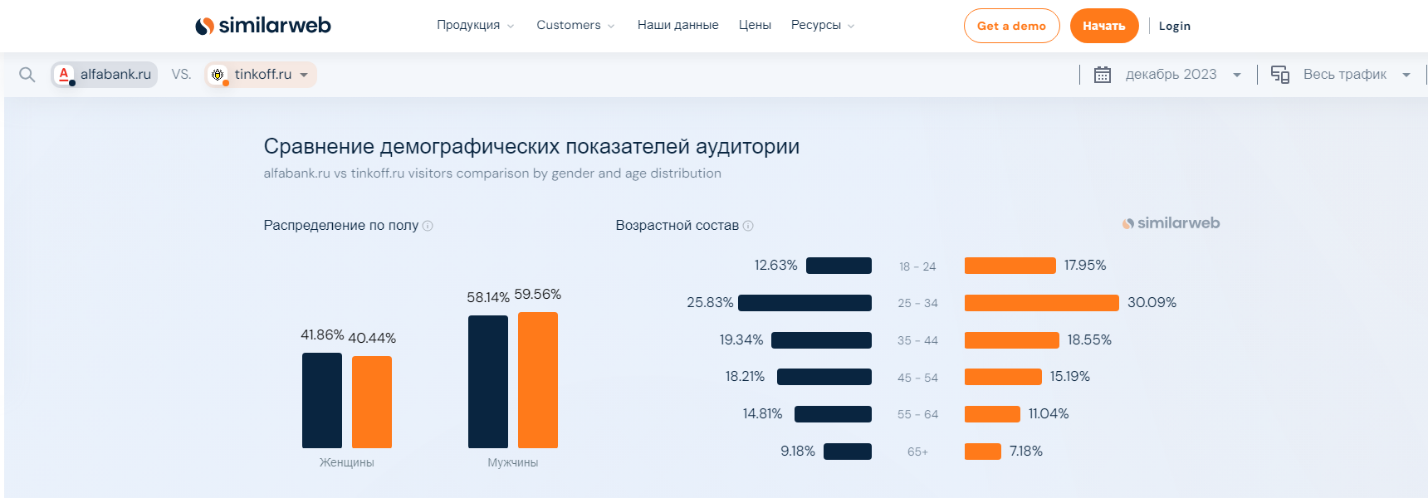Screen dimensions: 1428x498
Task: Click the 18.55% value label
Action: click(1089, 340)
